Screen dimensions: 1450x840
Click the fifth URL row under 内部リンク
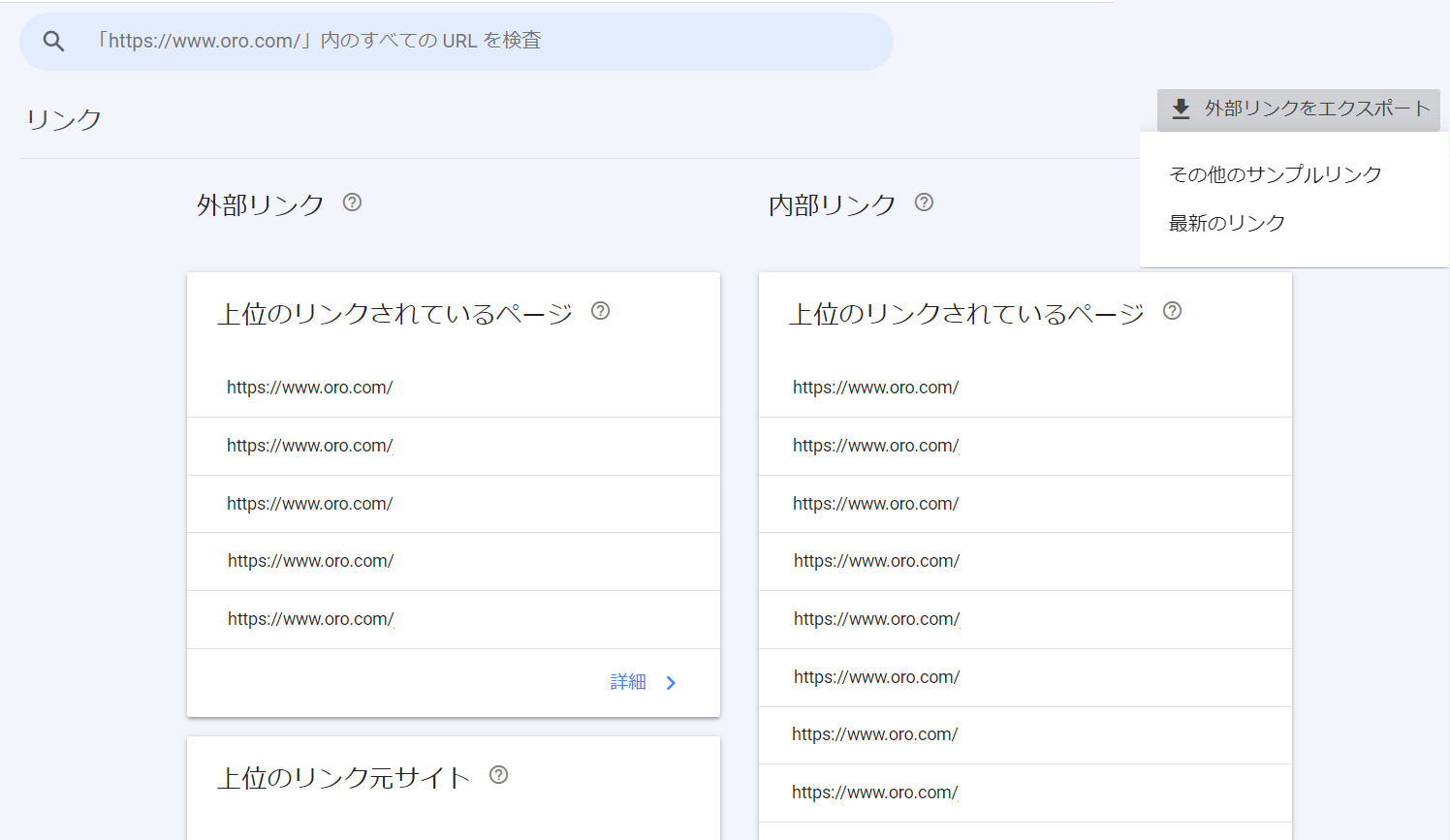[875, 618]
